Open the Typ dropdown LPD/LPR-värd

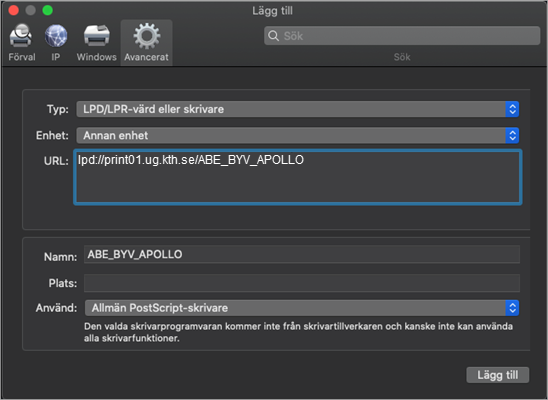click(x=297, y=109)
